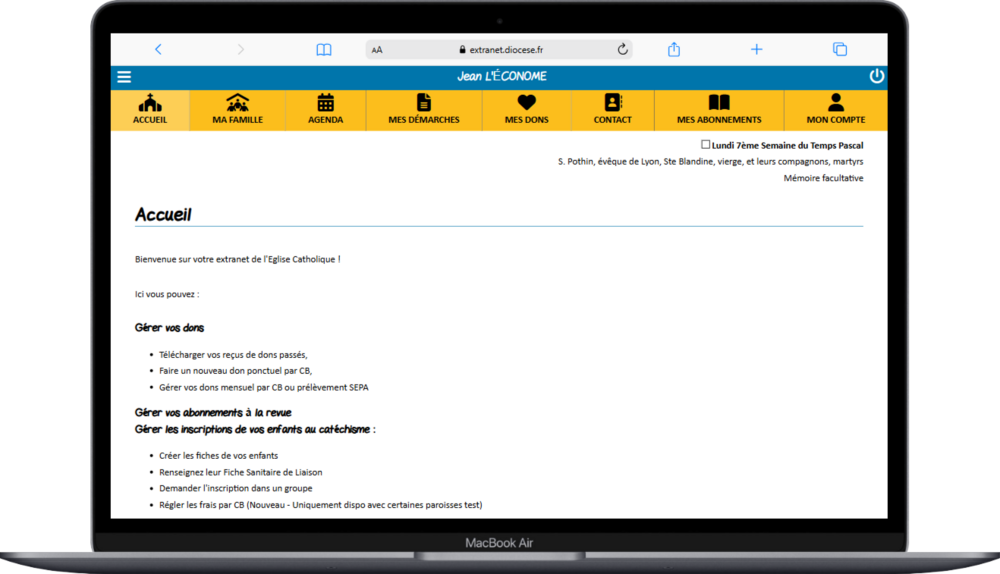The width and height of the screenshot is (1000, 574).
Task: Click the church Accueil icon
Action: coord(150,103)
